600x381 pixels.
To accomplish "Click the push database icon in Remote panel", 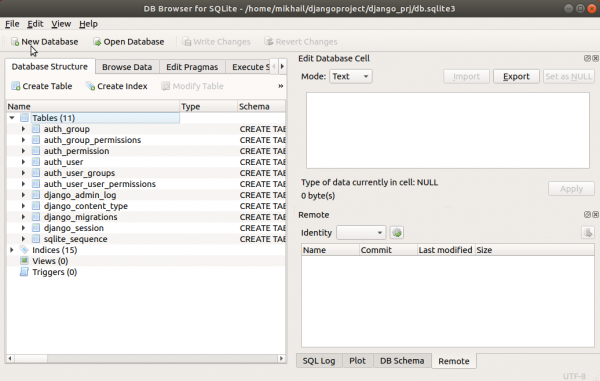I will [588, 233].
